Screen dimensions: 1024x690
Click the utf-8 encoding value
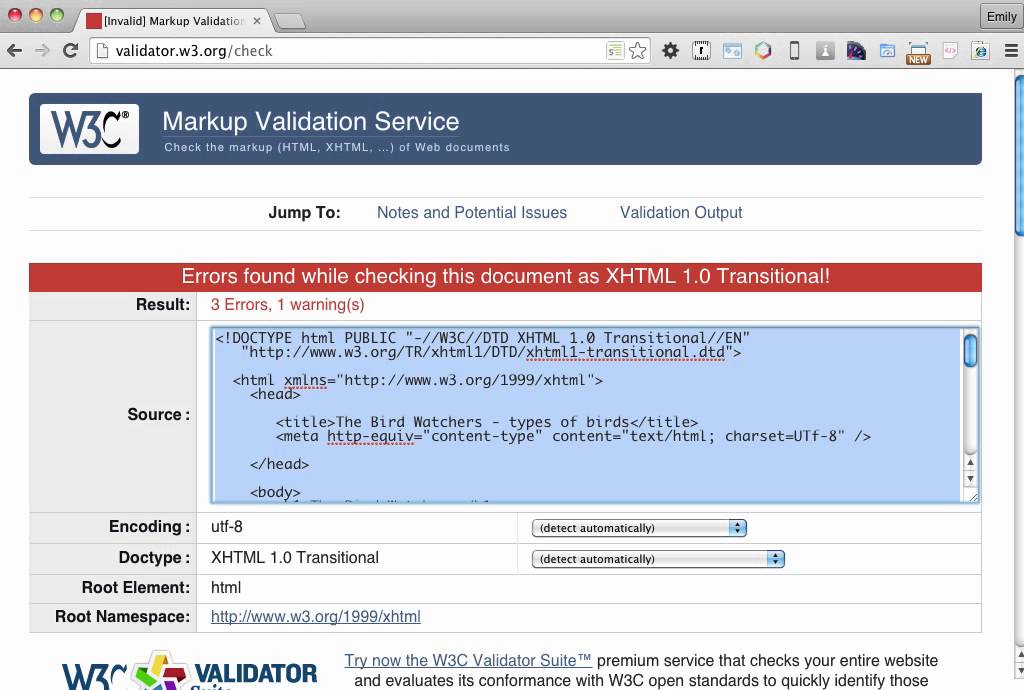click(227, 527)
